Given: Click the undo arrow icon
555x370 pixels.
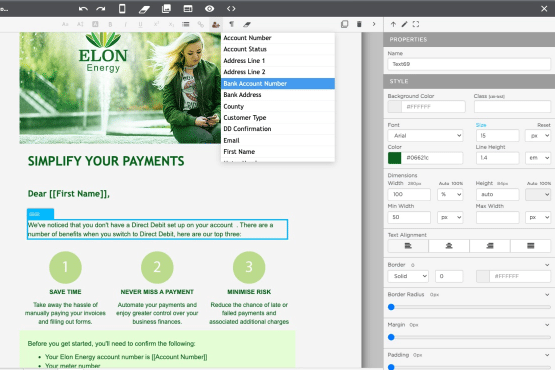Looking at the screenshot, I should coord(83,9).
